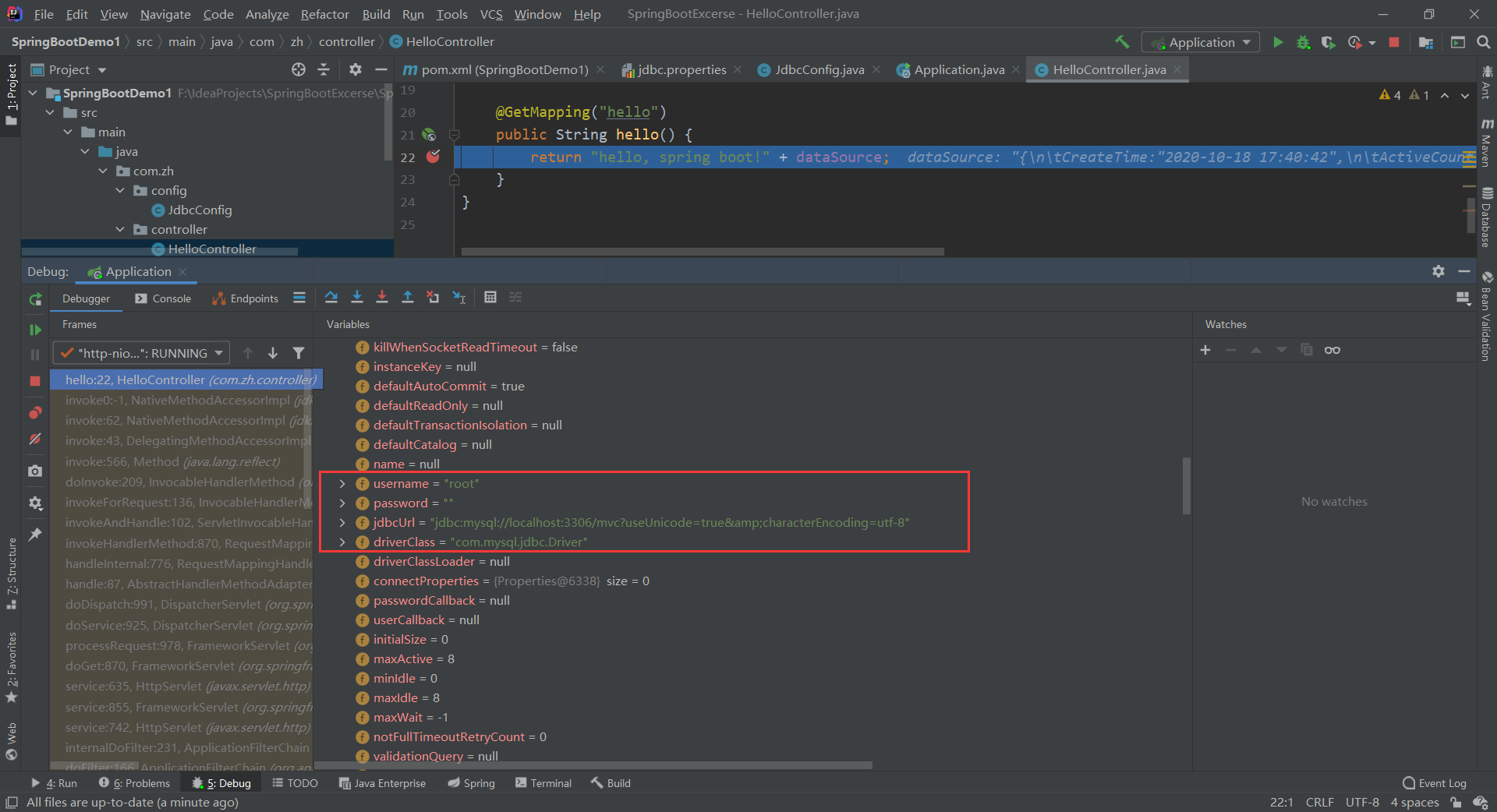Expand the password variable node
The image size is (1497, 812).
(x=342, y=503)
